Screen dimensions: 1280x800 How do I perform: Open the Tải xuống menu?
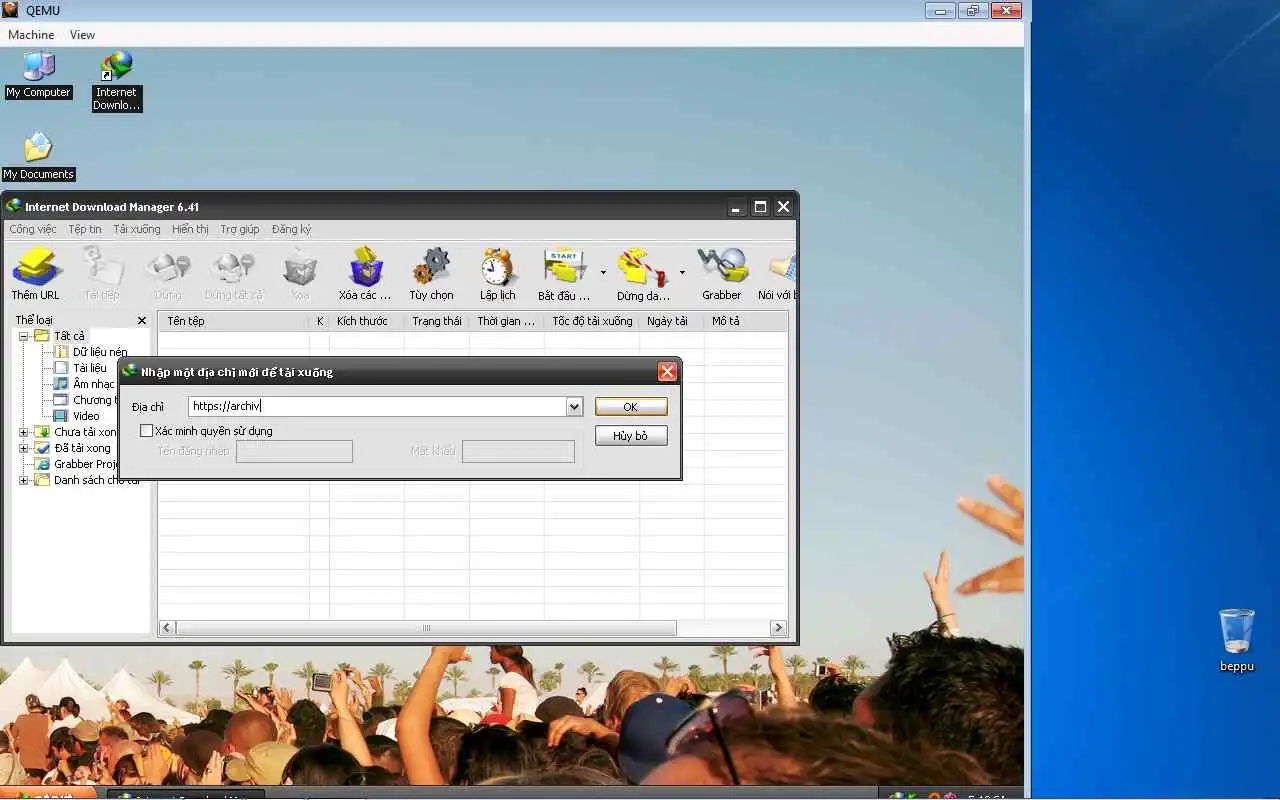(137, 229)
